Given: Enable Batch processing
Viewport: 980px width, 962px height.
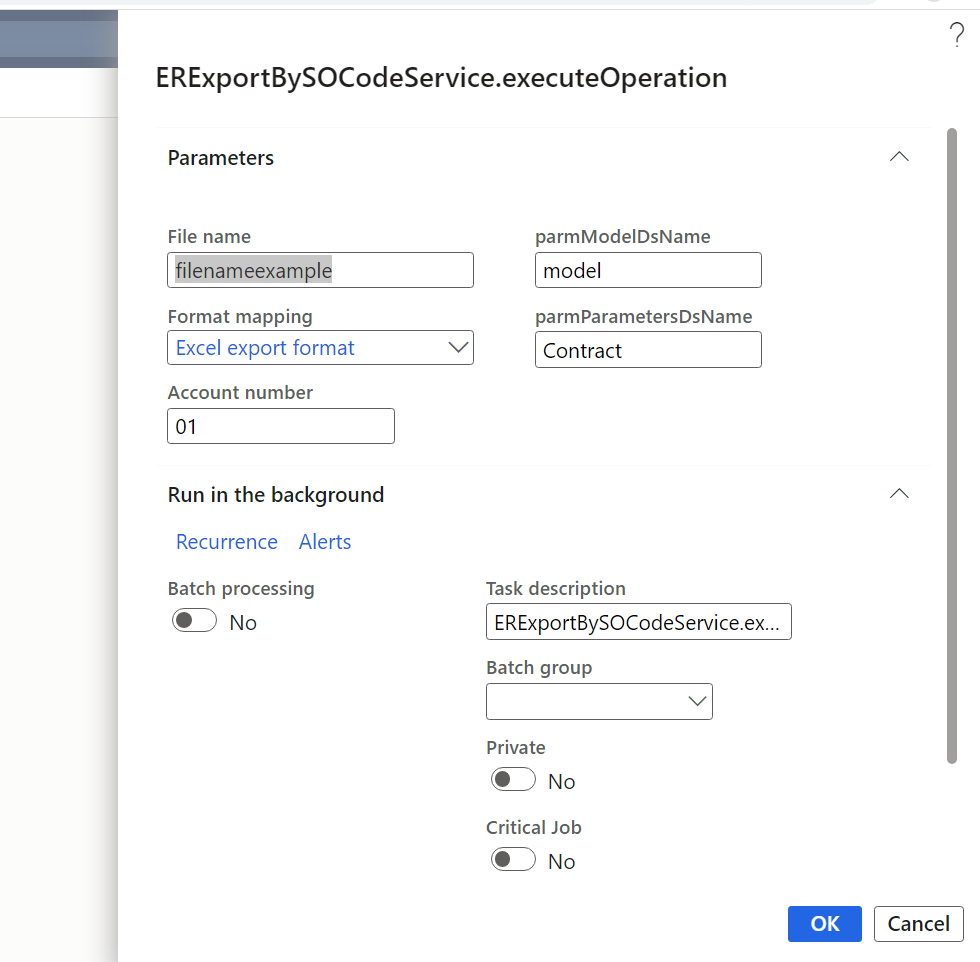Looking at the screenshot, I should tap(194, 620).
